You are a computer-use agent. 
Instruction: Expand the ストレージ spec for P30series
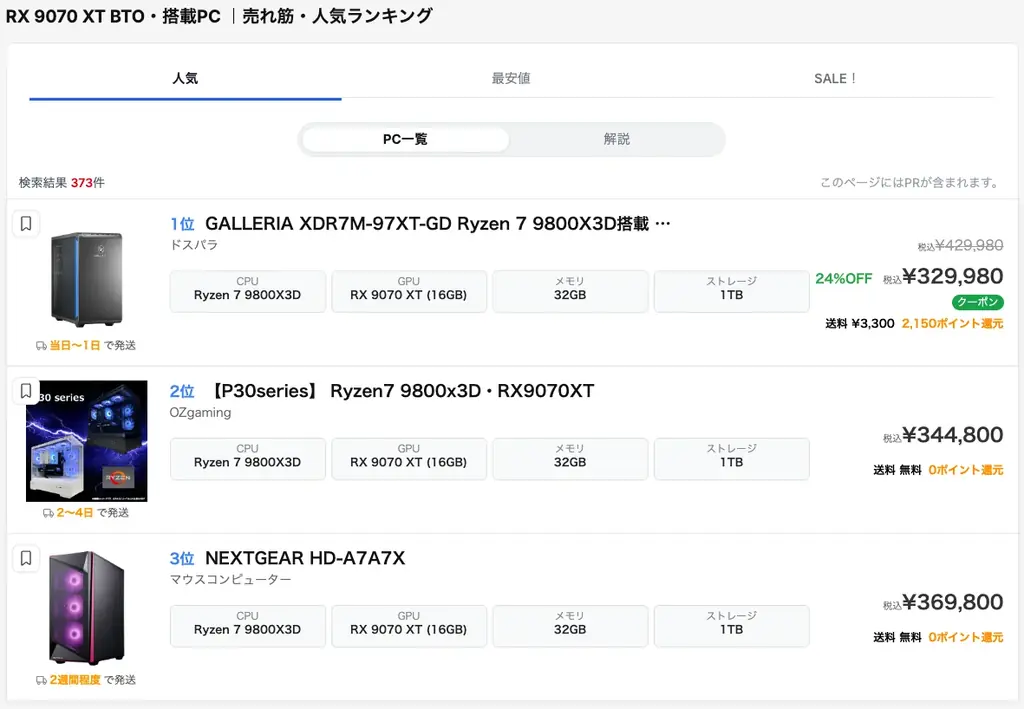click(x=730, y=459)
